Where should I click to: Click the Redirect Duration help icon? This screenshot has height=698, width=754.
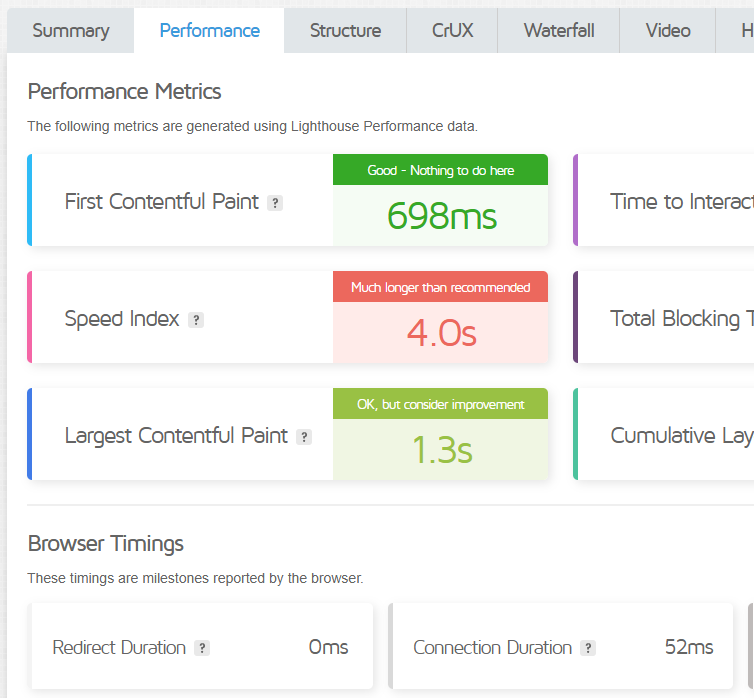(x=202, y=648)
